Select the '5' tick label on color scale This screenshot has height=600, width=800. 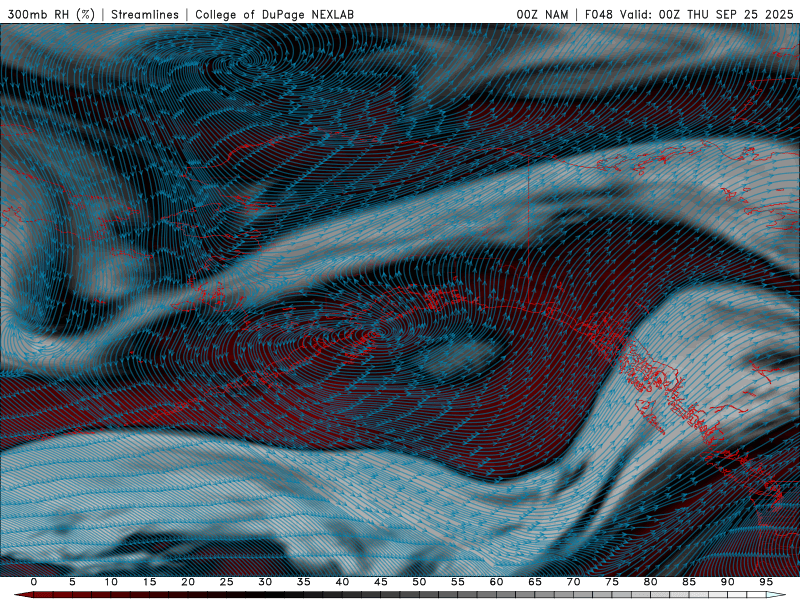tap(72, 582)
